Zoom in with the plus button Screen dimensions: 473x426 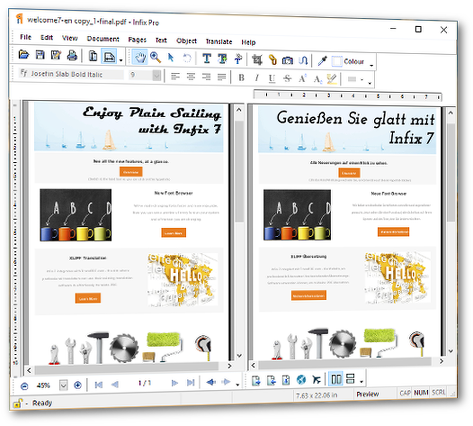pyautogui.click(x=78, y=385)
